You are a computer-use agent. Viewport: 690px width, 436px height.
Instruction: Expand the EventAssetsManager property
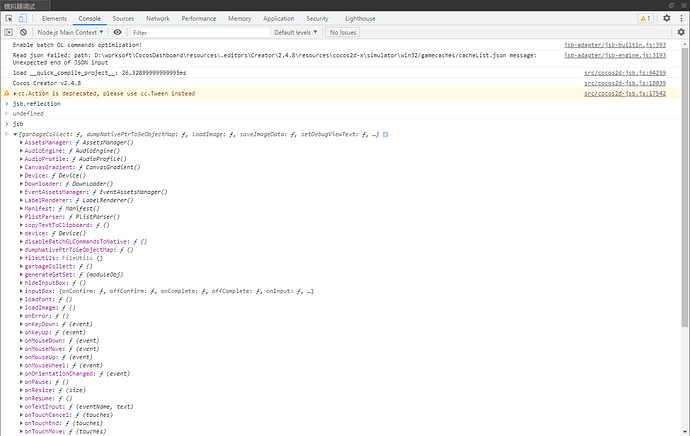(x=21, y=192)
